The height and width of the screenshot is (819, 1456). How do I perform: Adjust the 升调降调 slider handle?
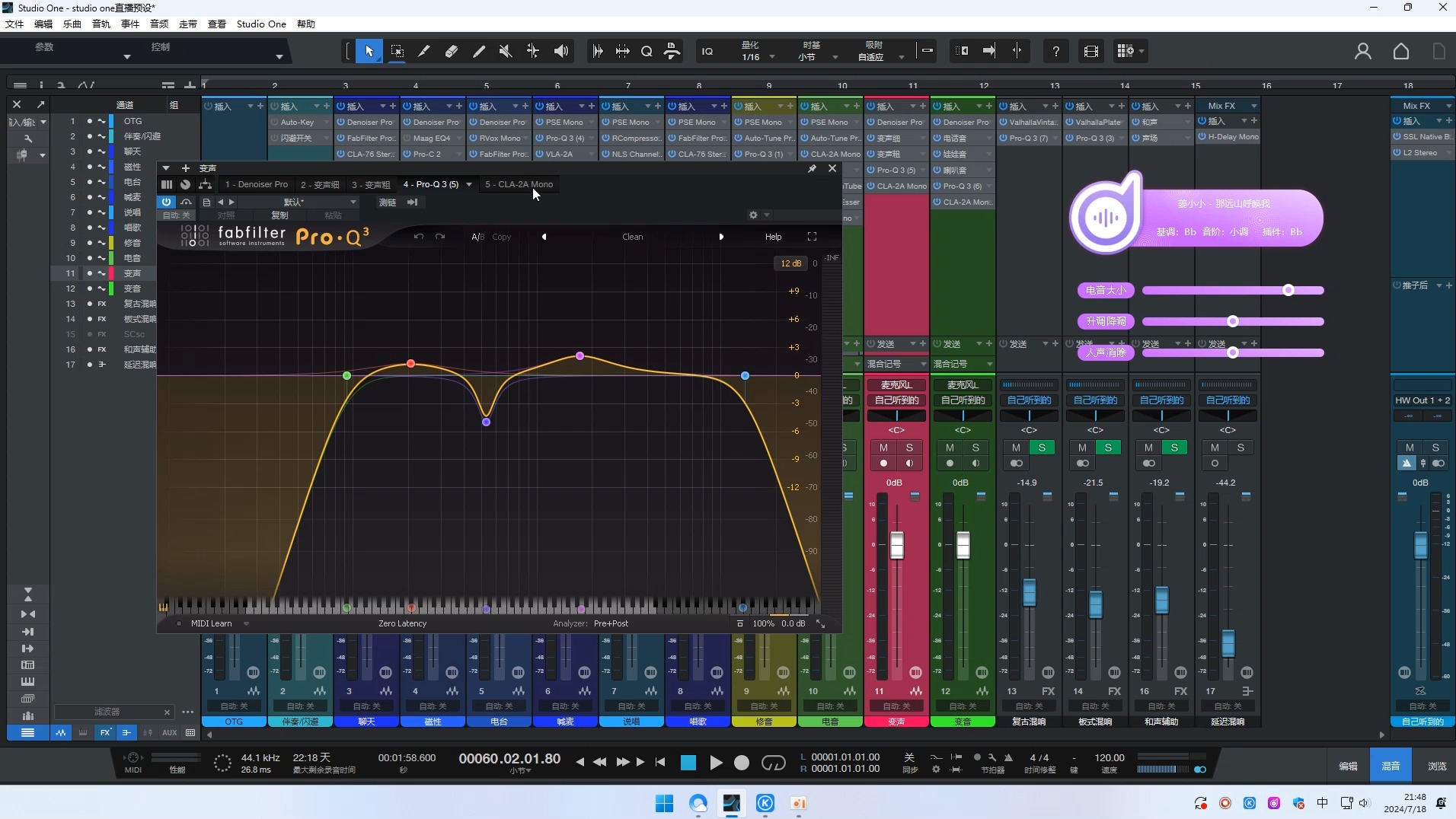pos(1232,321)
